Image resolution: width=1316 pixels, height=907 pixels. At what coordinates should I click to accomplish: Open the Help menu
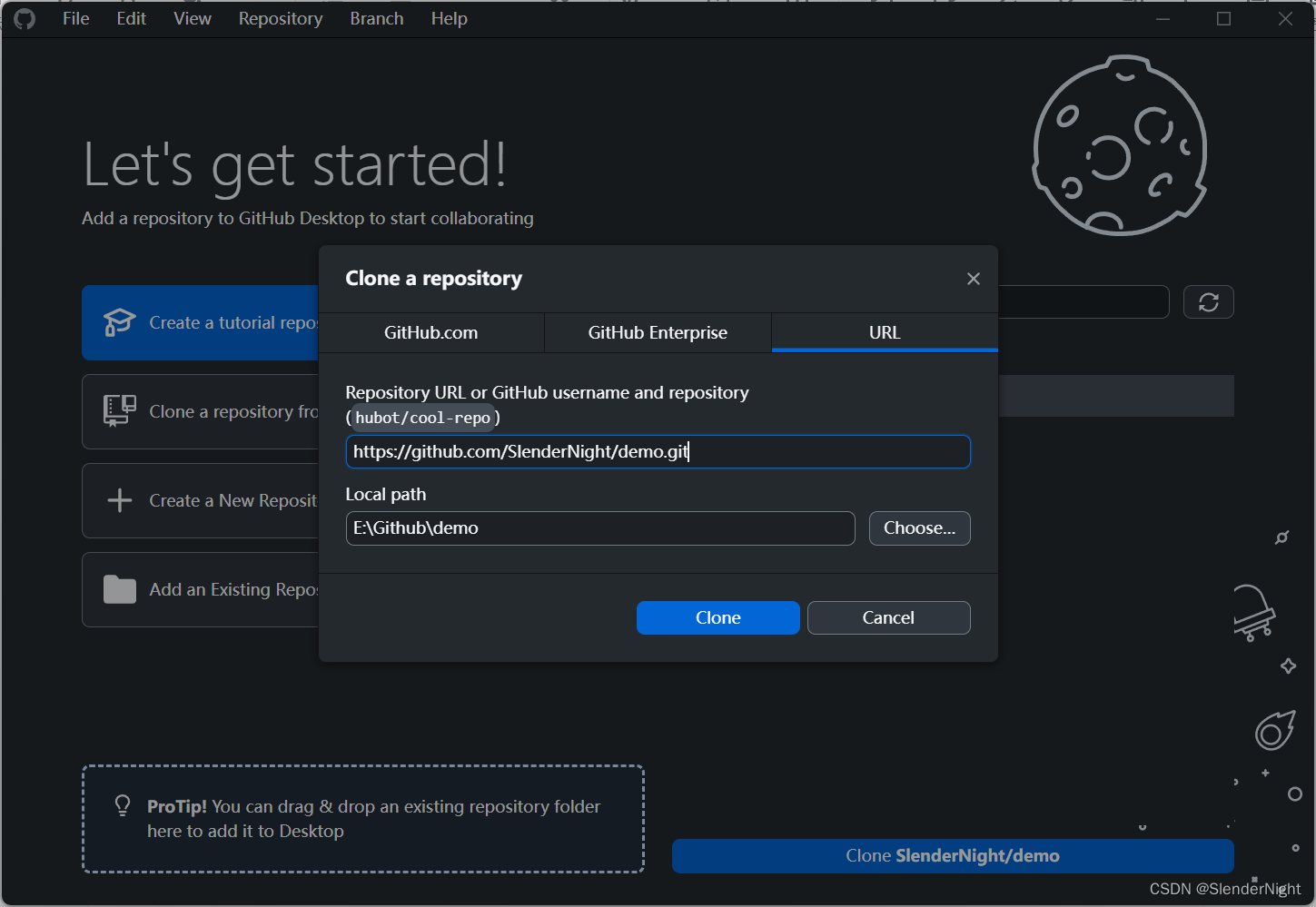coord(449,19)
